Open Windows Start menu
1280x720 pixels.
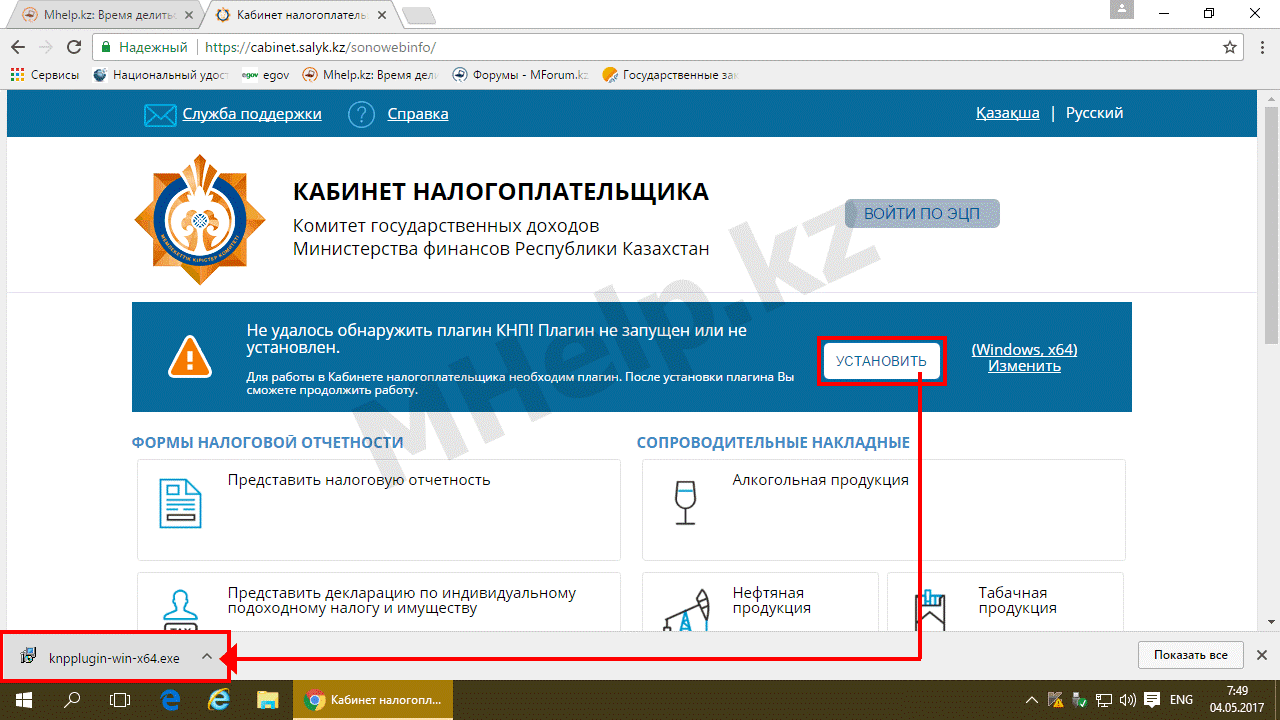23,700
